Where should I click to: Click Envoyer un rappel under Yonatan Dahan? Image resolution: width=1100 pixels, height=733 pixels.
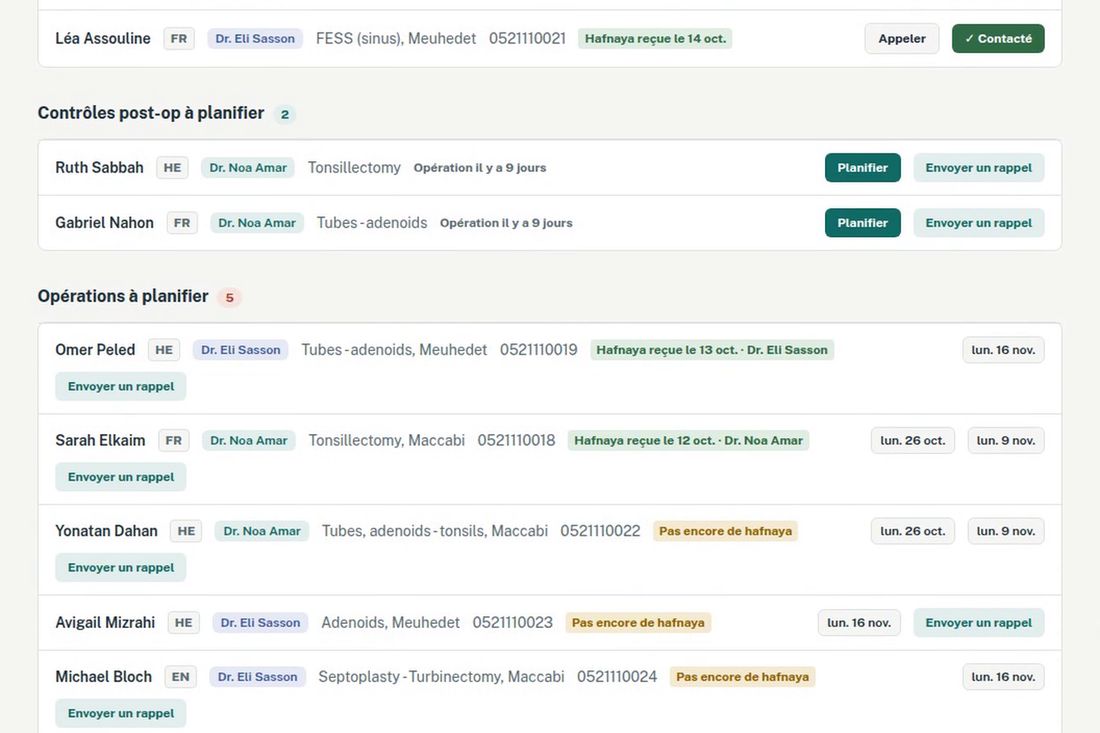pyautogui.click(x=121, y=567)
